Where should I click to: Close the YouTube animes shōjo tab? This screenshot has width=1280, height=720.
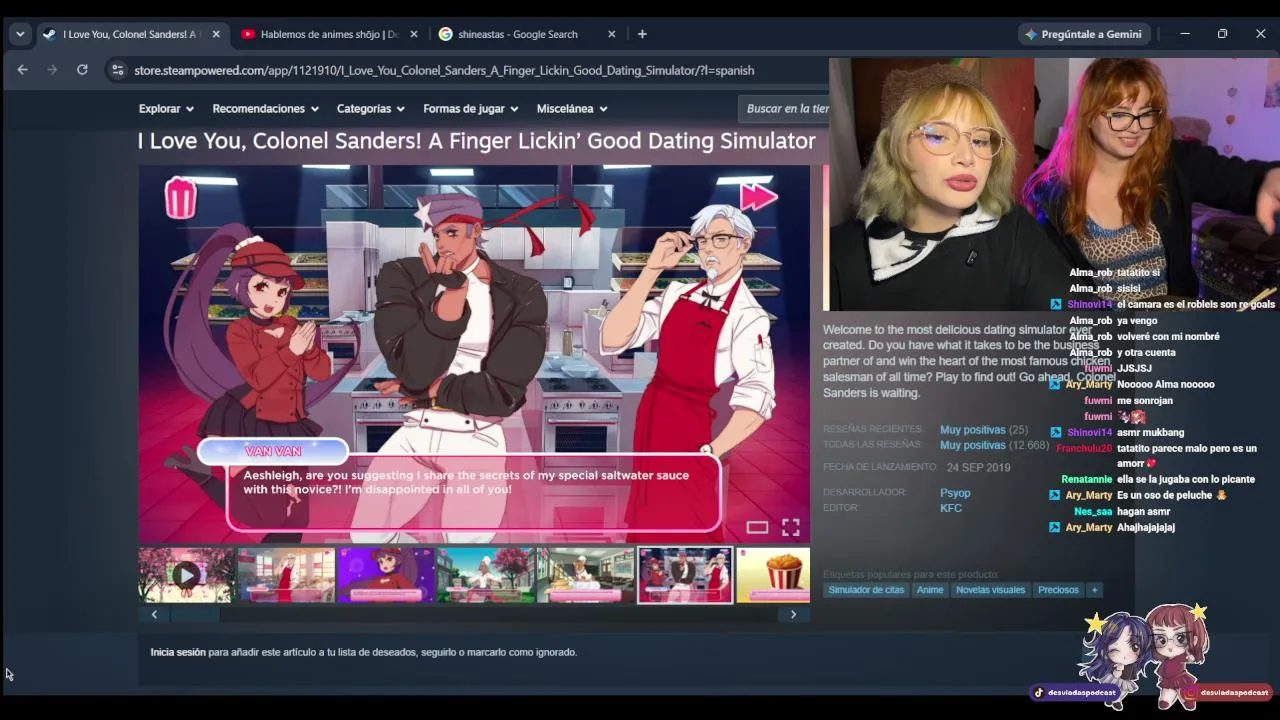[414, 34]
